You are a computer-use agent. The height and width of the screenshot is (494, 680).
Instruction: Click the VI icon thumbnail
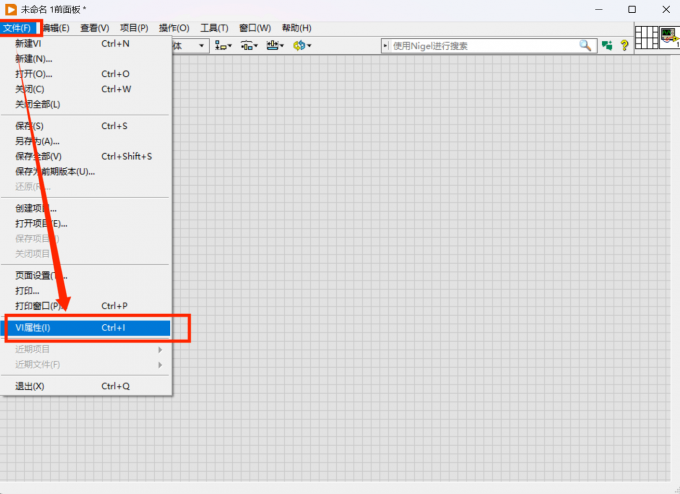pos(670,37)
